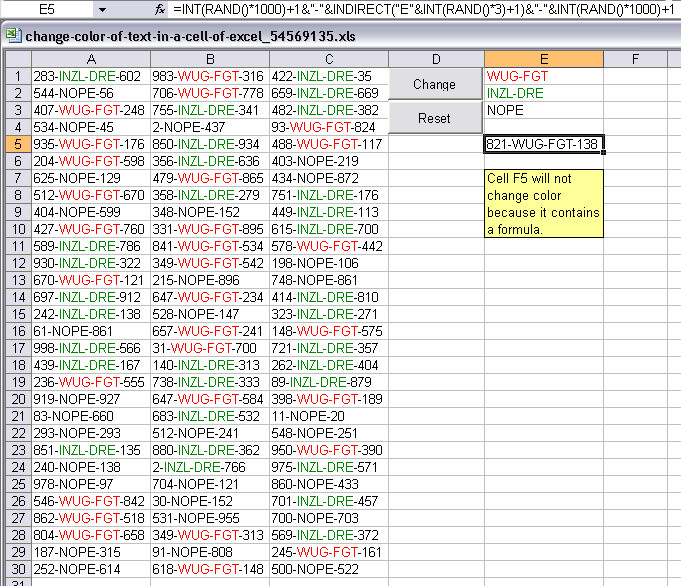Viewport: 681px width, 586px height.
Task: Select row 1 header
Action: click(18, 76)
